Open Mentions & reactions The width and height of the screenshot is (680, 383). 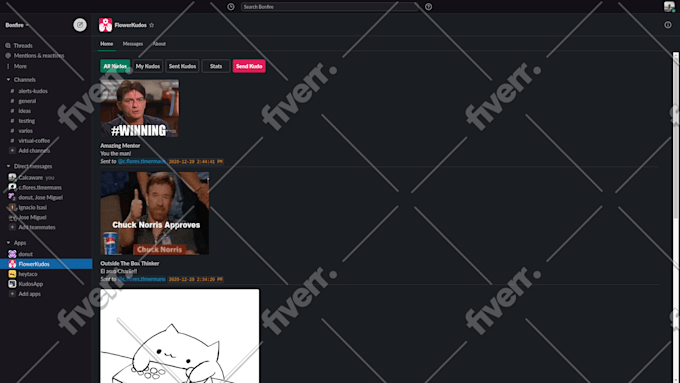tap(39, 56)
